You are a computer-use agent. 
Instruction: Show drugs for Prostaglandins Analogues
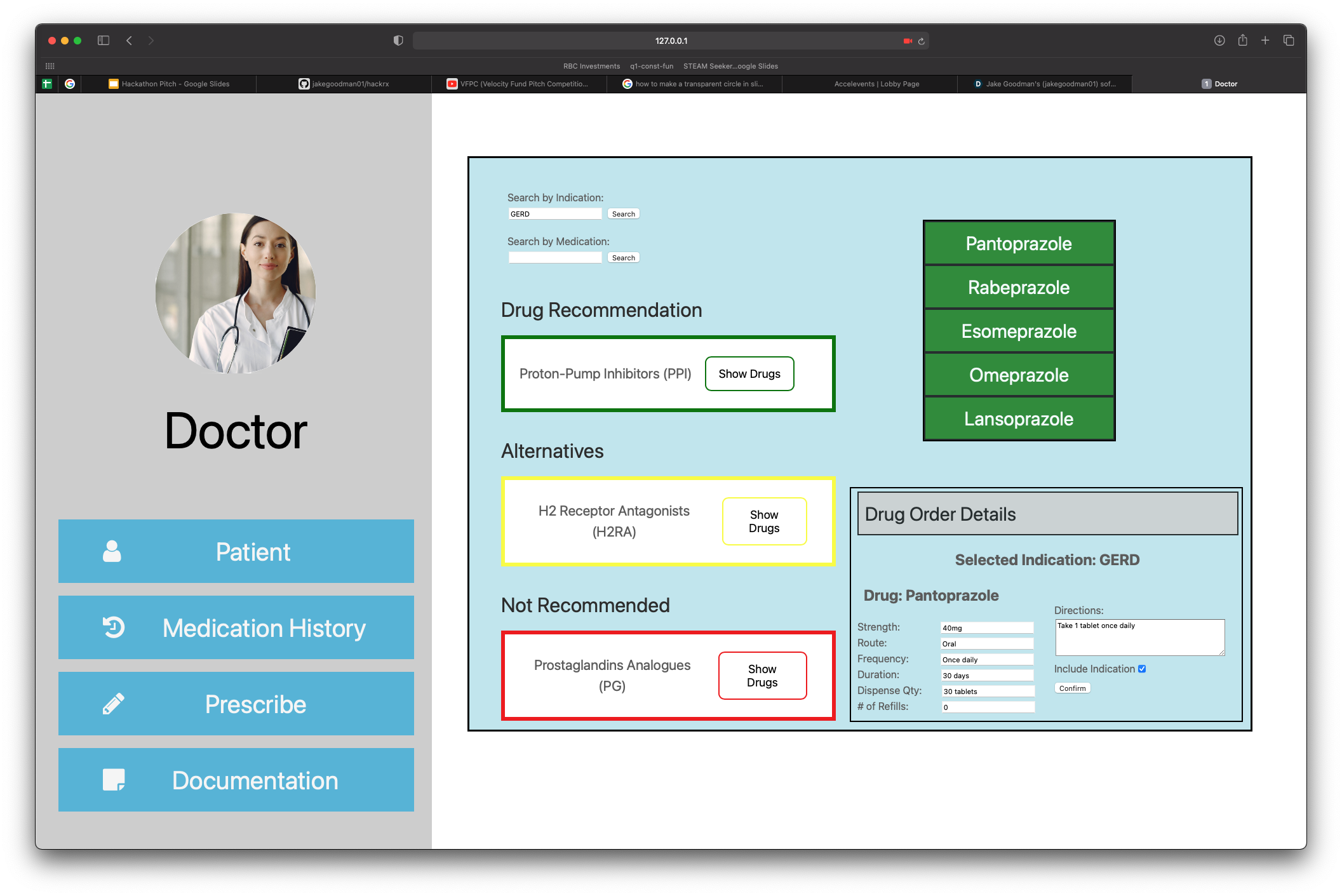coord(762,676)
